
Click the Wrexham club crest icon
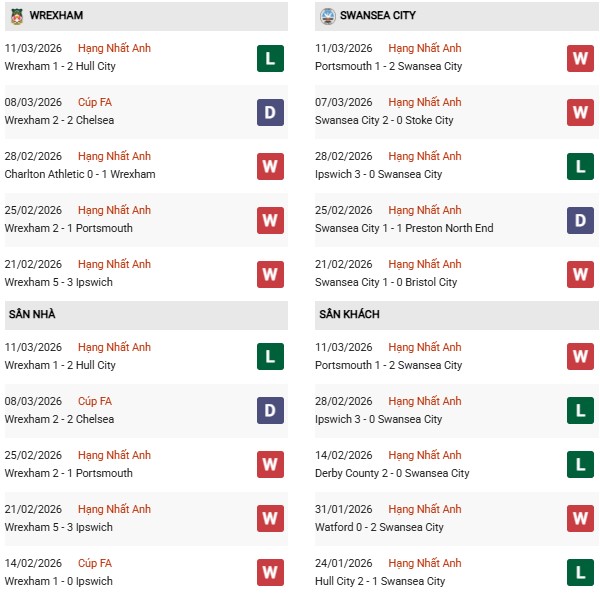[13, 16]
